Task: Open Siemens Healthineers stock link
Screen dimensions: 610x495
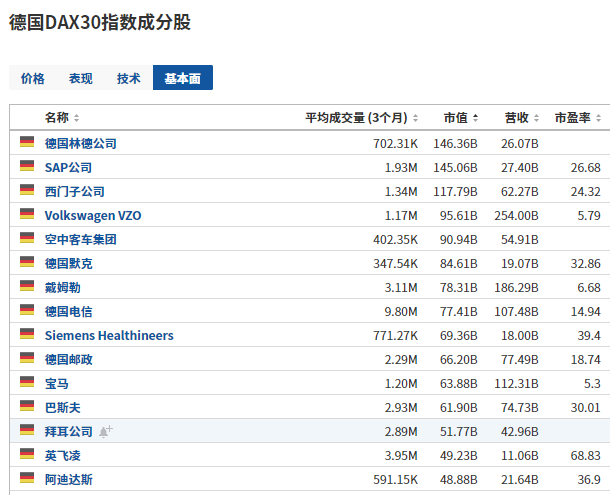Action: point(109,335)
